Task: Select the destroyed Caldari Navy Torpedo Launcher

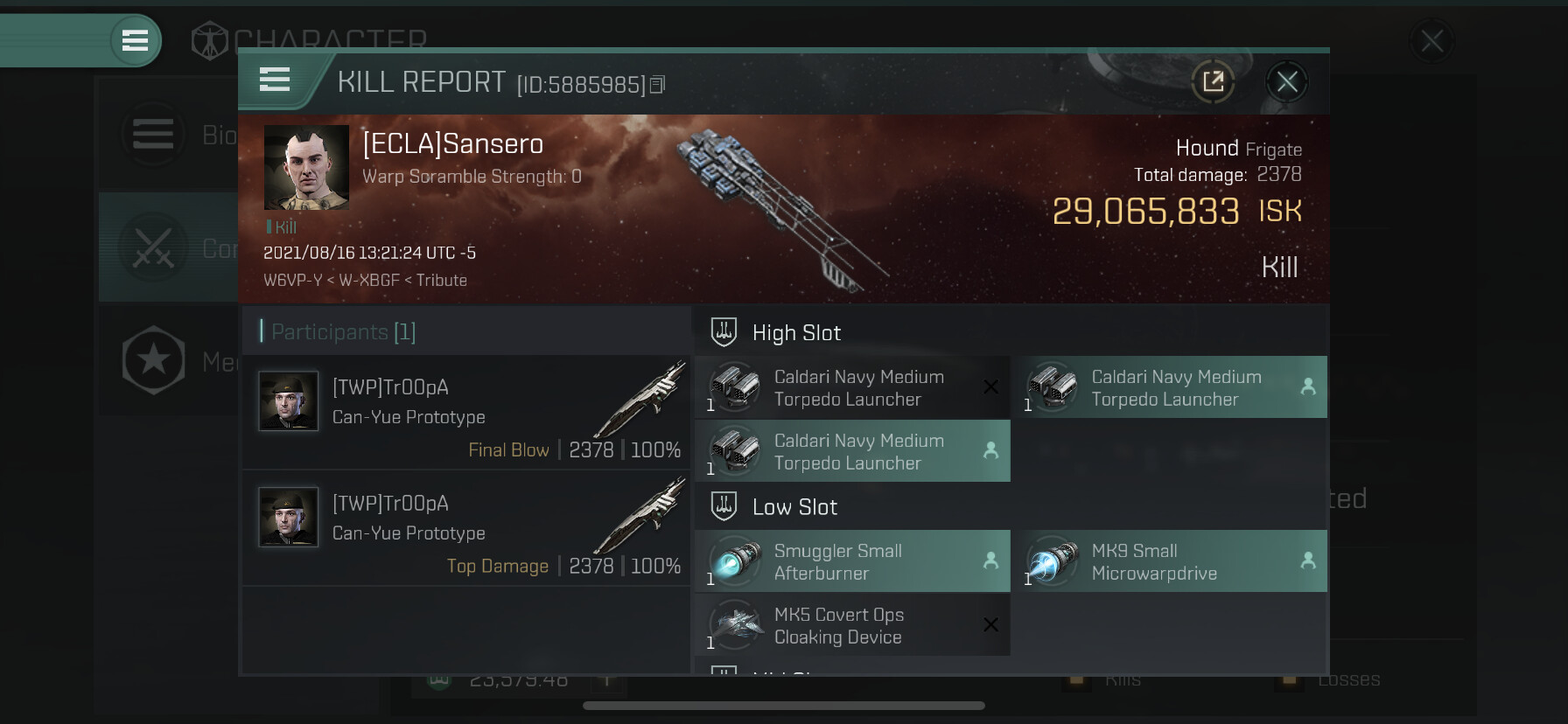Action: 852,387
